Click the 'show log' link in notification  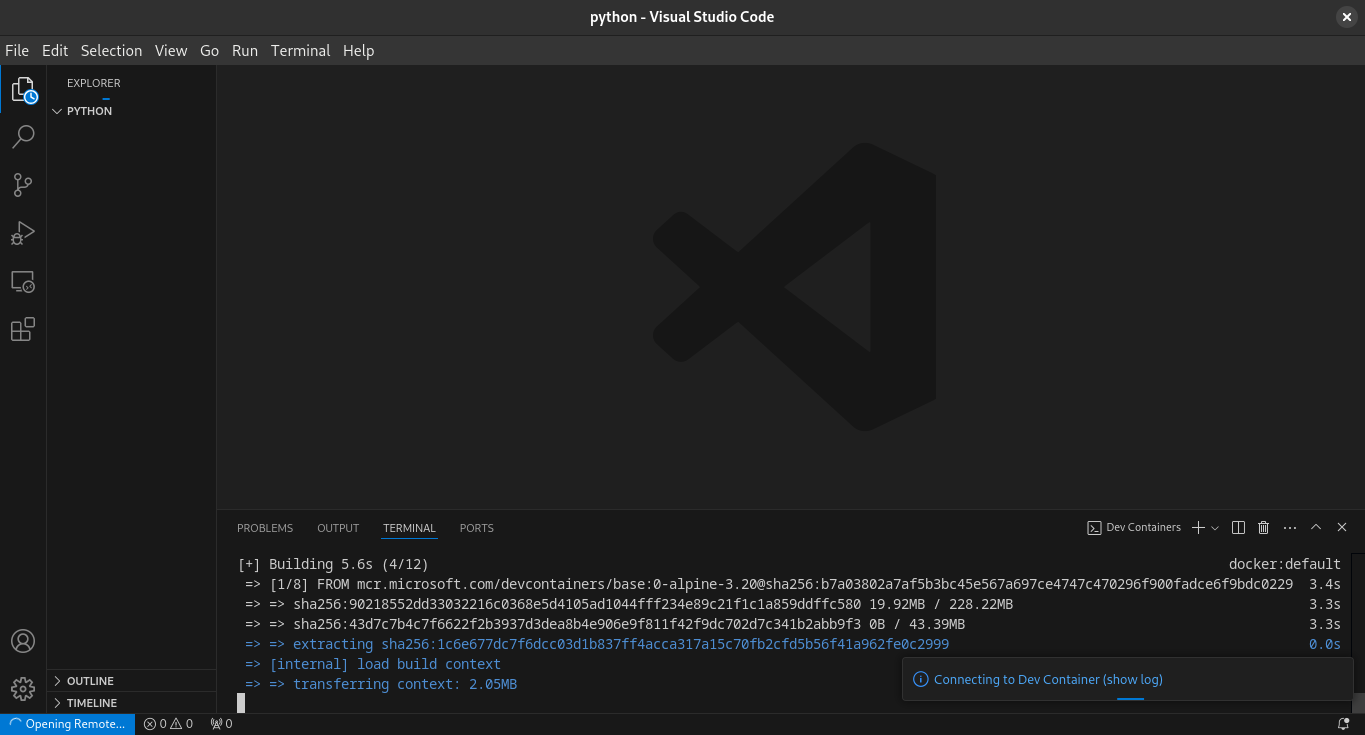(1133, 680)
